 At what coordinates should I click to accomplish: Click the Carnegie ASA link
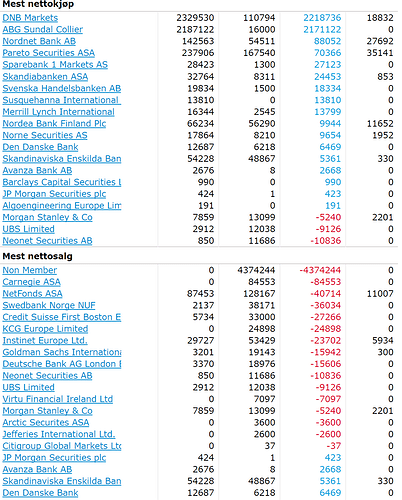[x=32, y=282]
